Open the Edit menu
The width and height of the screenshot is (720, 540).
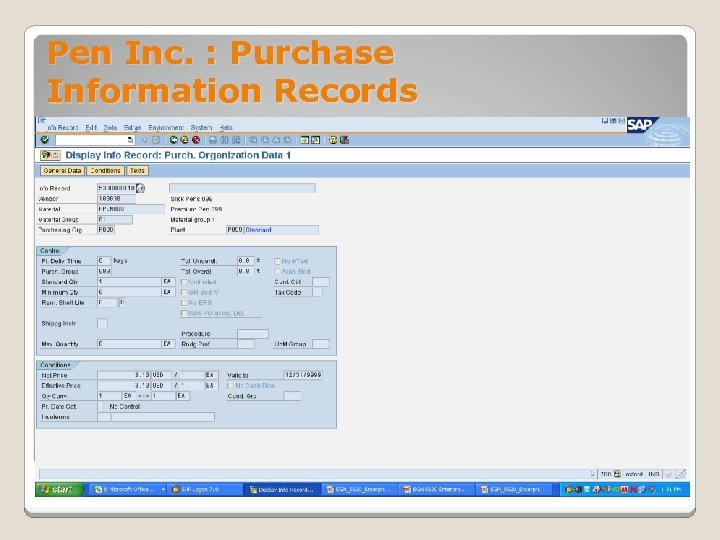[91, 128]
